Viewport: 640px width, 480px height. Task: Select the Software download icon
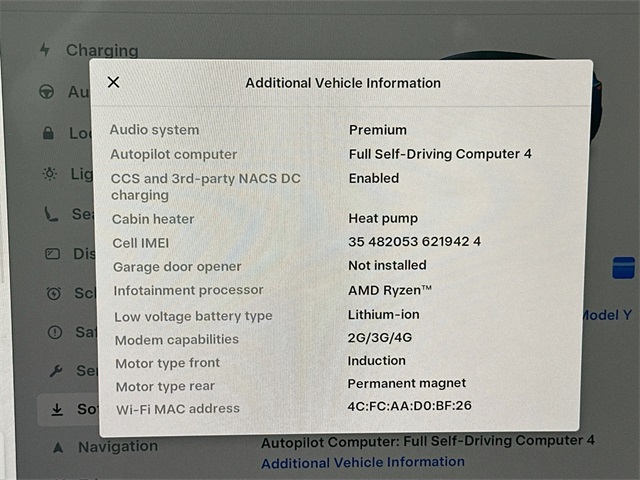coord(57,409)
